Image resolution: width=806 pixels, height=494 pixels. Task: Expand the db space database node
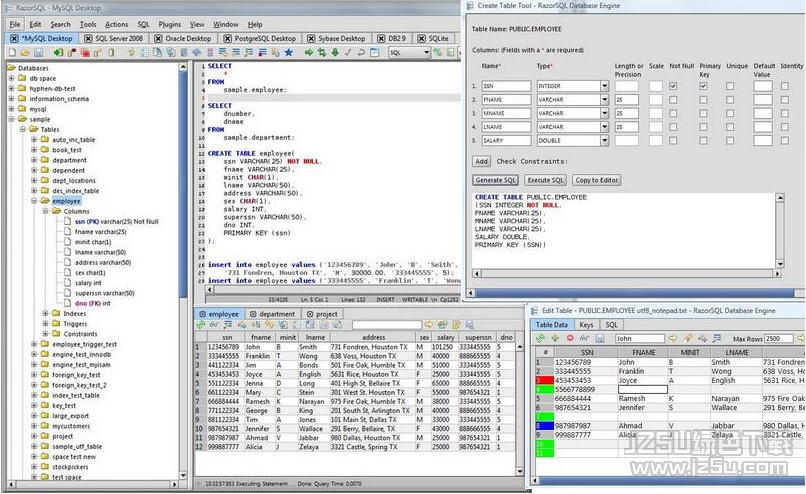coord(11,79)
